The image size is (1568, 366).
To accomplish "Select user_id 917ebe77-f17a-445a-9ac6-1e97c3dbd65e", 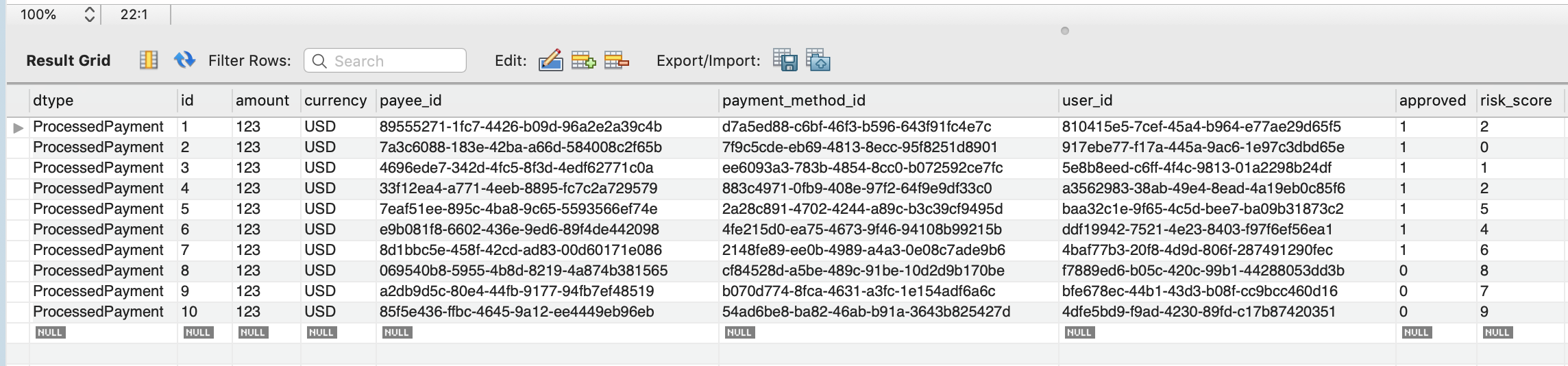I will pyautogui.click(x=1203, y=147).
